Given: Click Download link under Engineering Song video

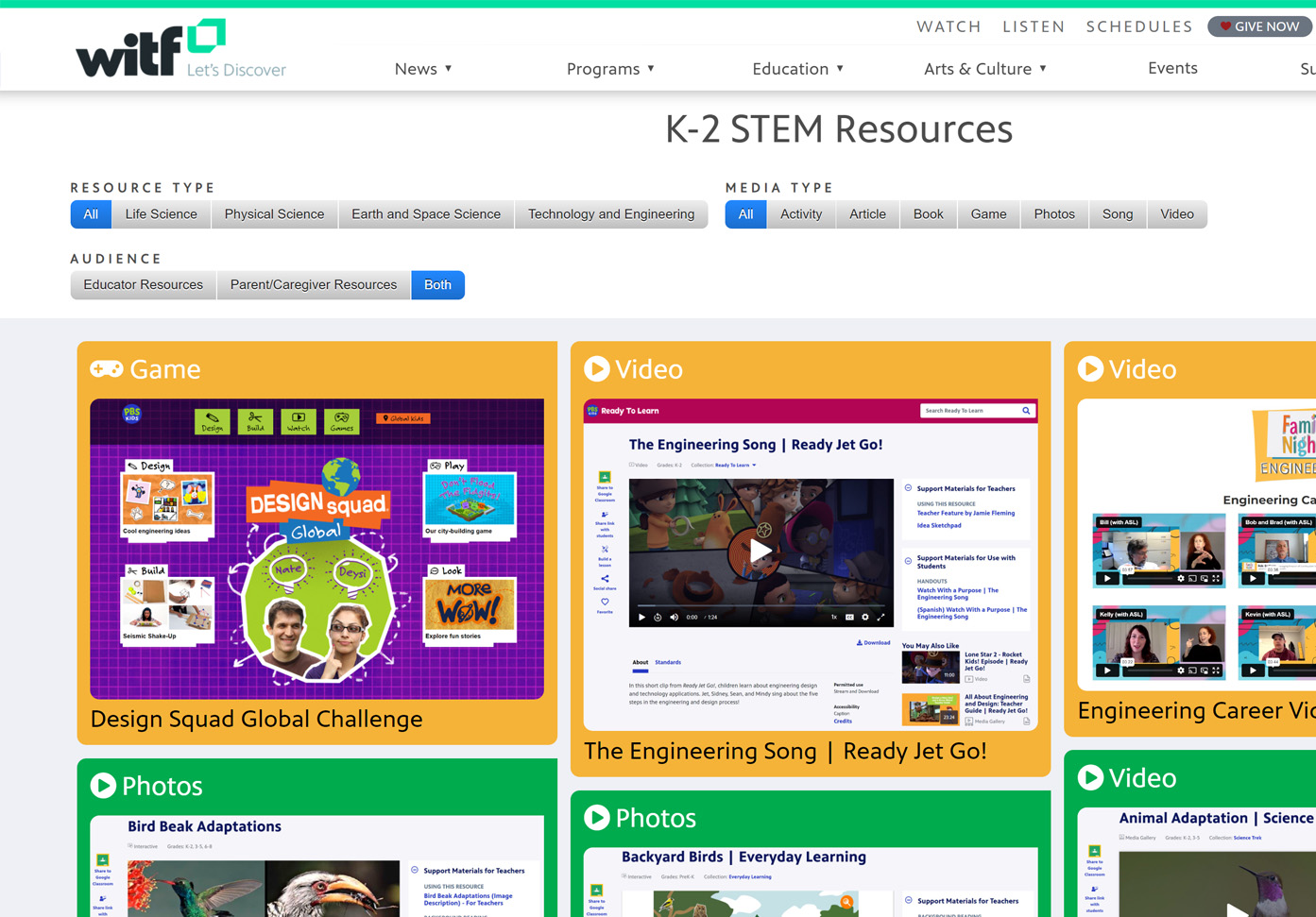Looking at the screenshot, I should pyautogui.click(x=873, y=643).
